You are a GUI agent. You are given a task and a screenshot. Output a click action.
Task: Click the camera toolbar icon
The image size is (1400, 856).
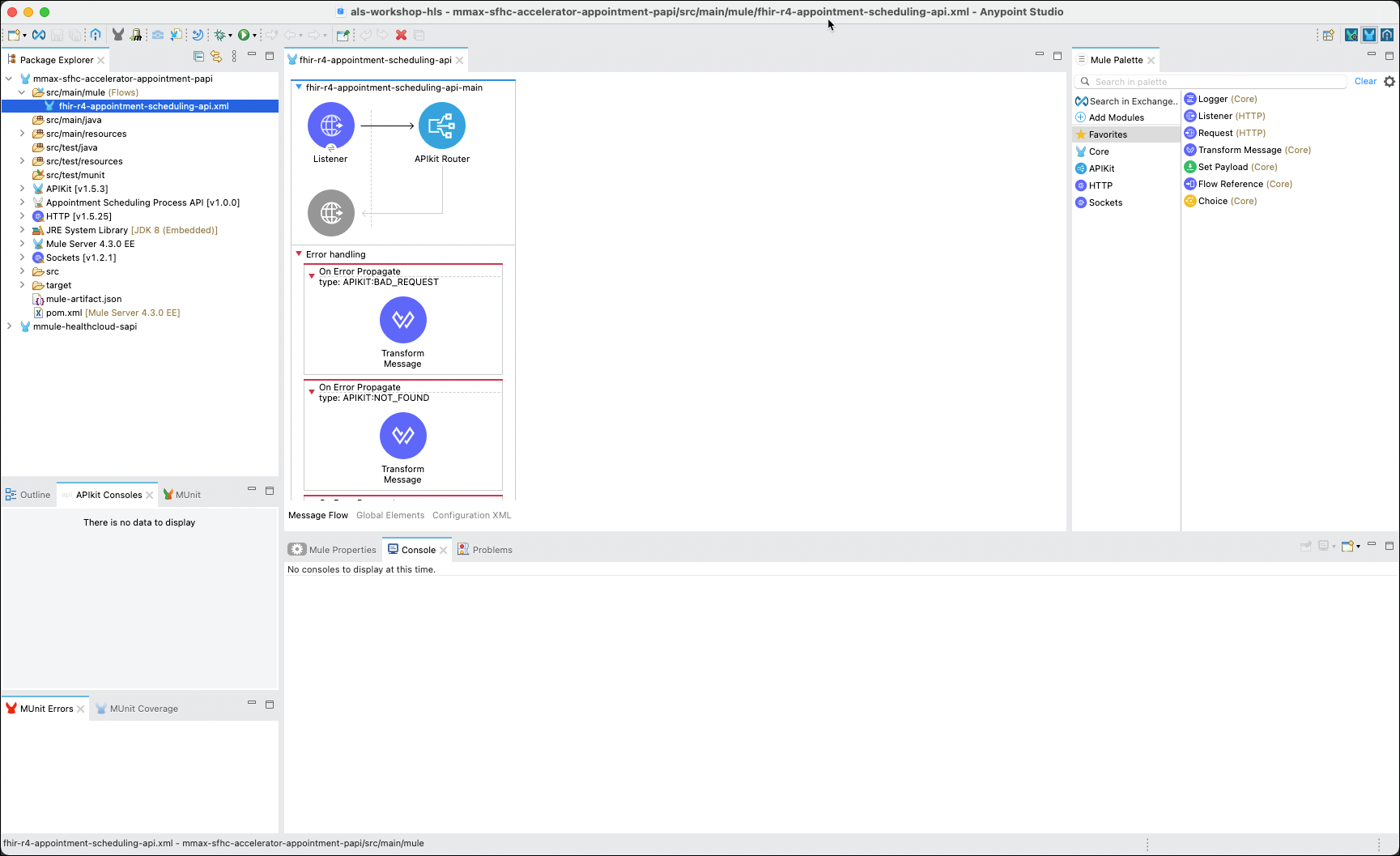pyautogui.click(x=158, y=35)
